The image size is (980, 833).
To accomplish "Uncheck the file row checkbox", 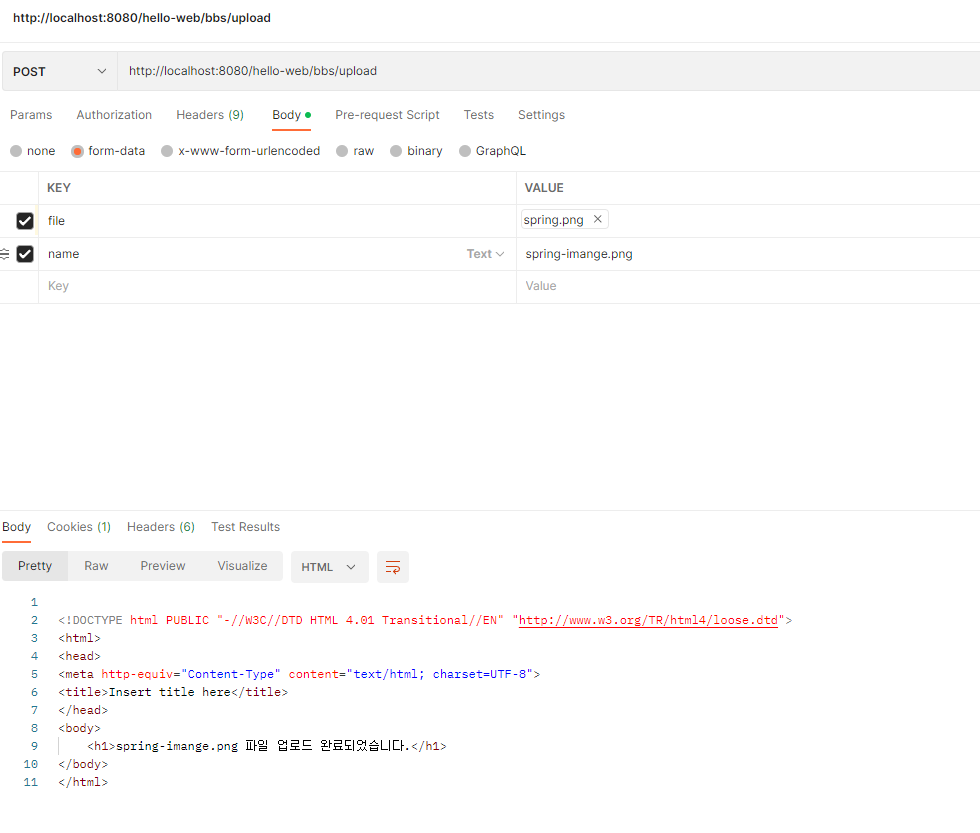I will tap(25, 221).
